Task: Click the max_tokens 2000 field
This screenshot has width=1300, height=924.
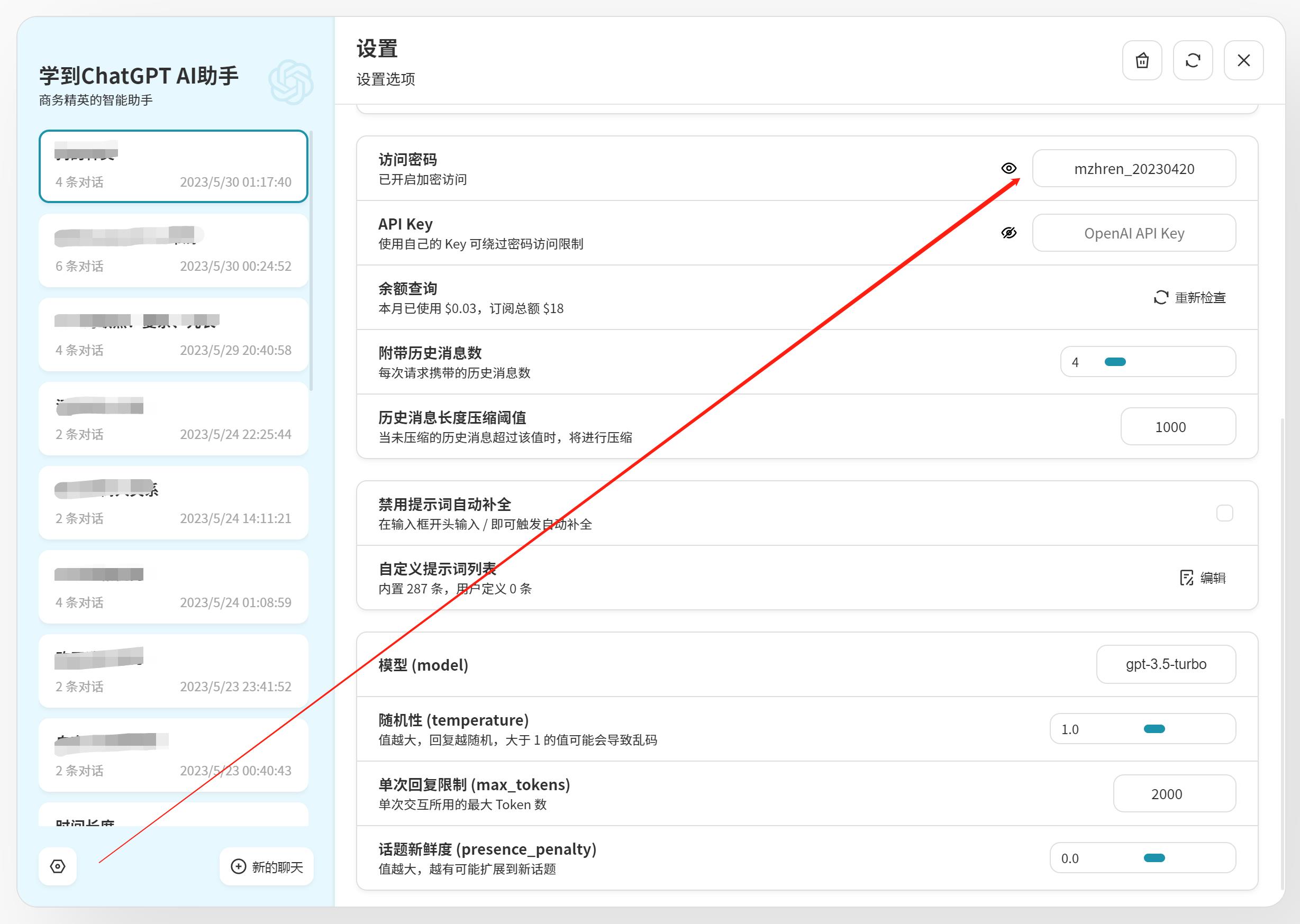Action: pyautogui.click(x=1174, y=794)
